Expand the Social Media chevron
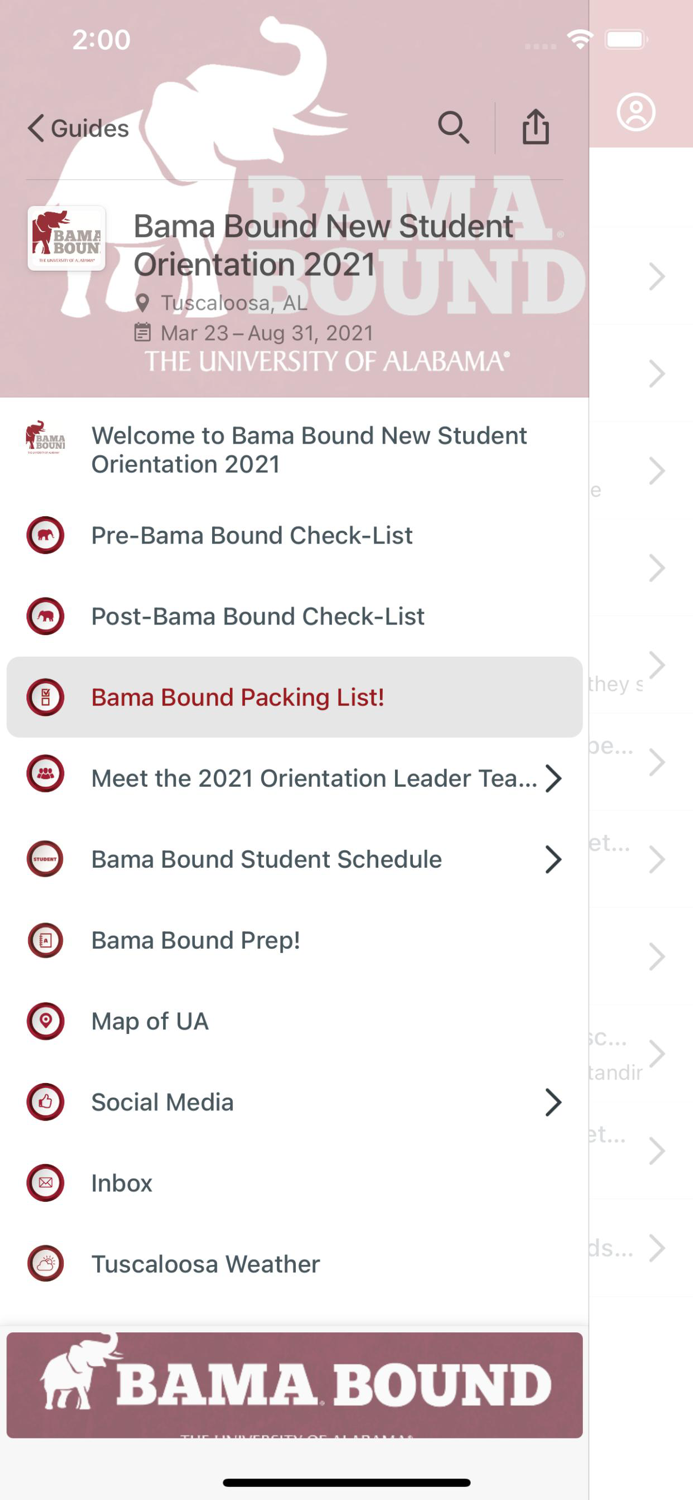 click(x=553, y=1102)
